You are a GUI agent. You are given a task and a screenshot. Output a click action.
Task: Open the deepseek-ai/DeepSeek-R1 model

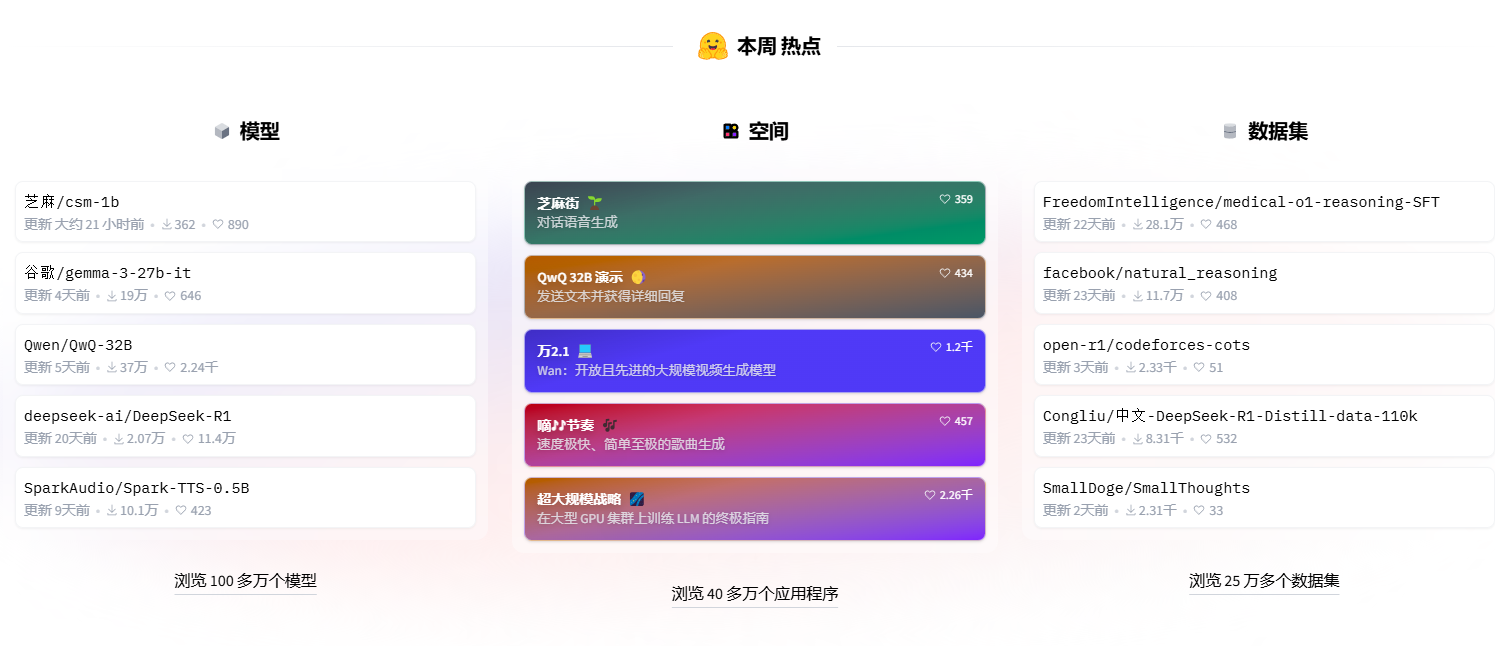tap(245, 426)
